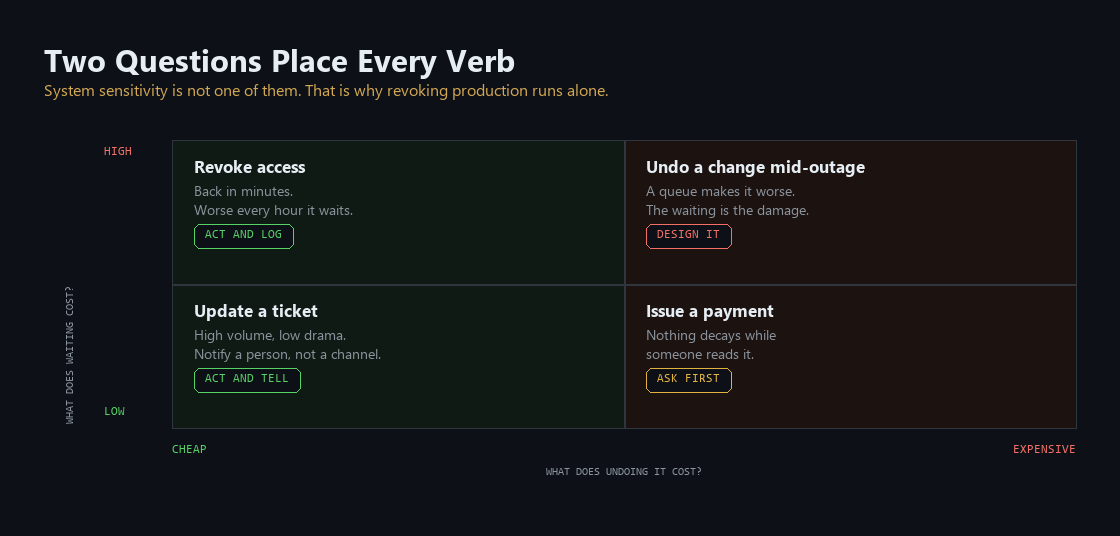
Task: Click the 'Worse every hour it waits' text
Action: pyautogui.click(x=274, y=211)
